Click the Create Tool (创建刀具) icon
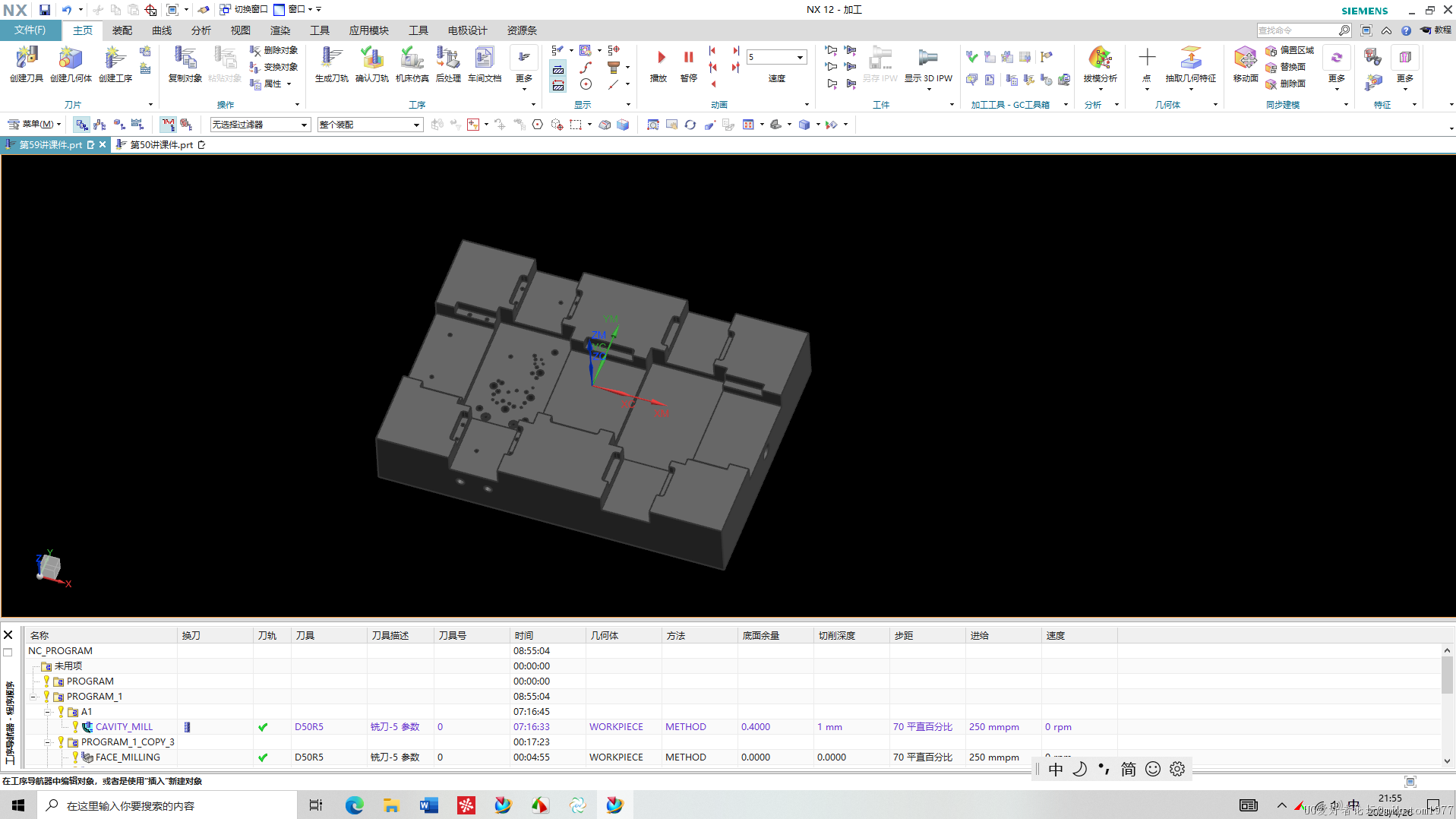This screenshot has width=1456, height=819. [x=26, y=64]
